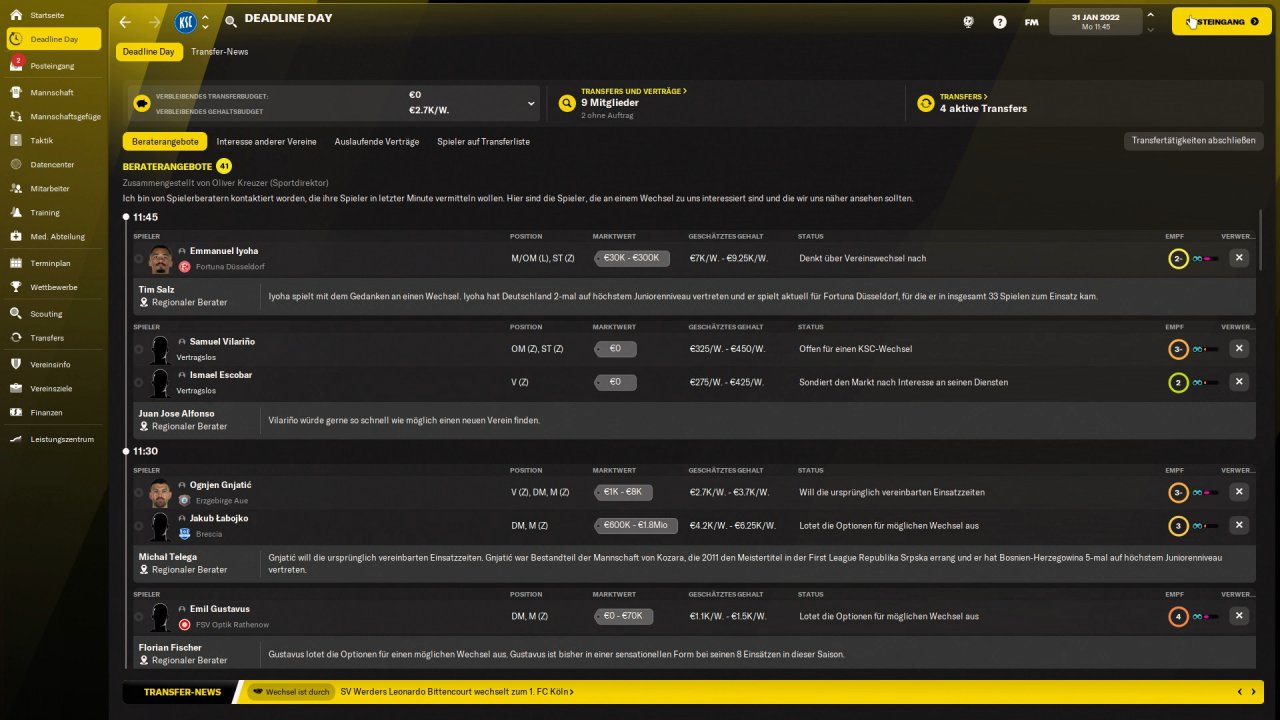
Task: Select radio button for Jakub Łabojko
Action: pos(139,526)
